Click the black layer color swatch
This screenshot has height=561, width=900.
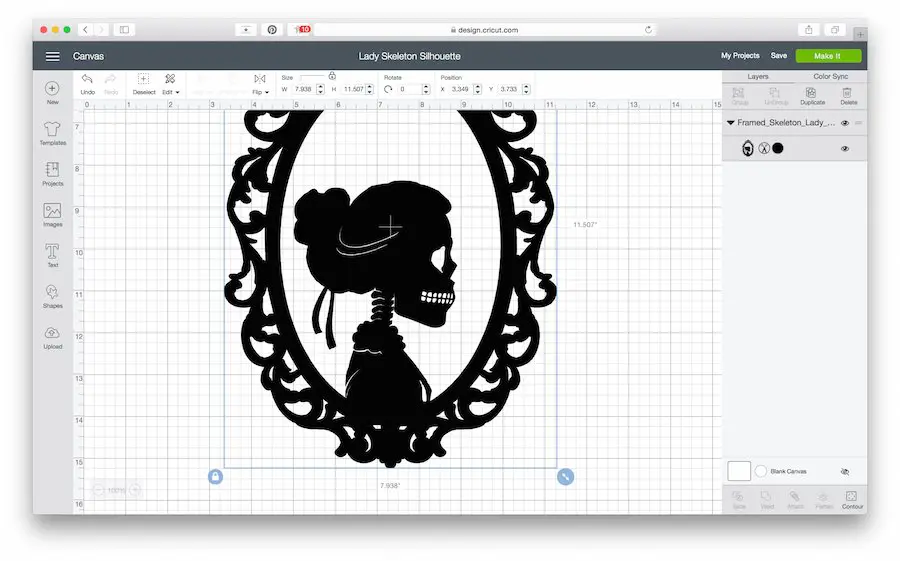pyautogui.click(x=778, y=148)
